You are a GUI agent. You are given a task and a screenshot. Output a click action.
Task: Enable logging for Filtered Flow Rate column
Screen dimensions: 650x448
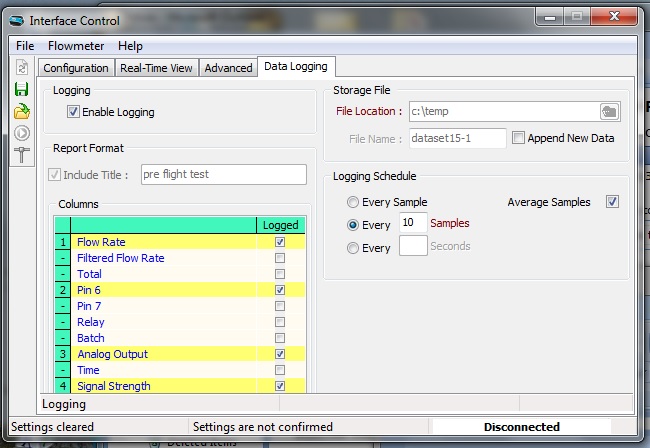pyautogui.click(x=280, y=258)
